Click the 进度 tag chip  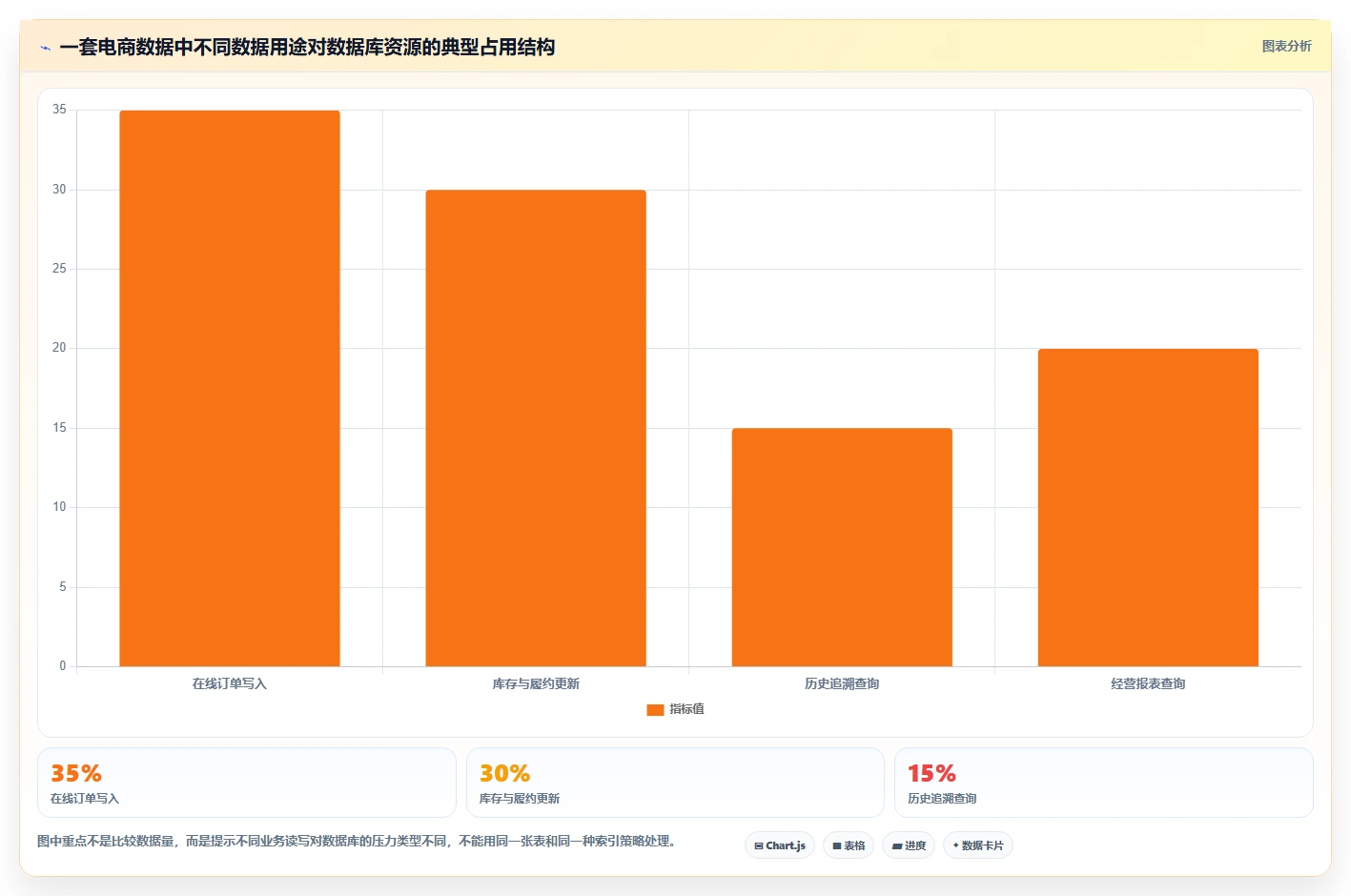click(x=909, y=845)
